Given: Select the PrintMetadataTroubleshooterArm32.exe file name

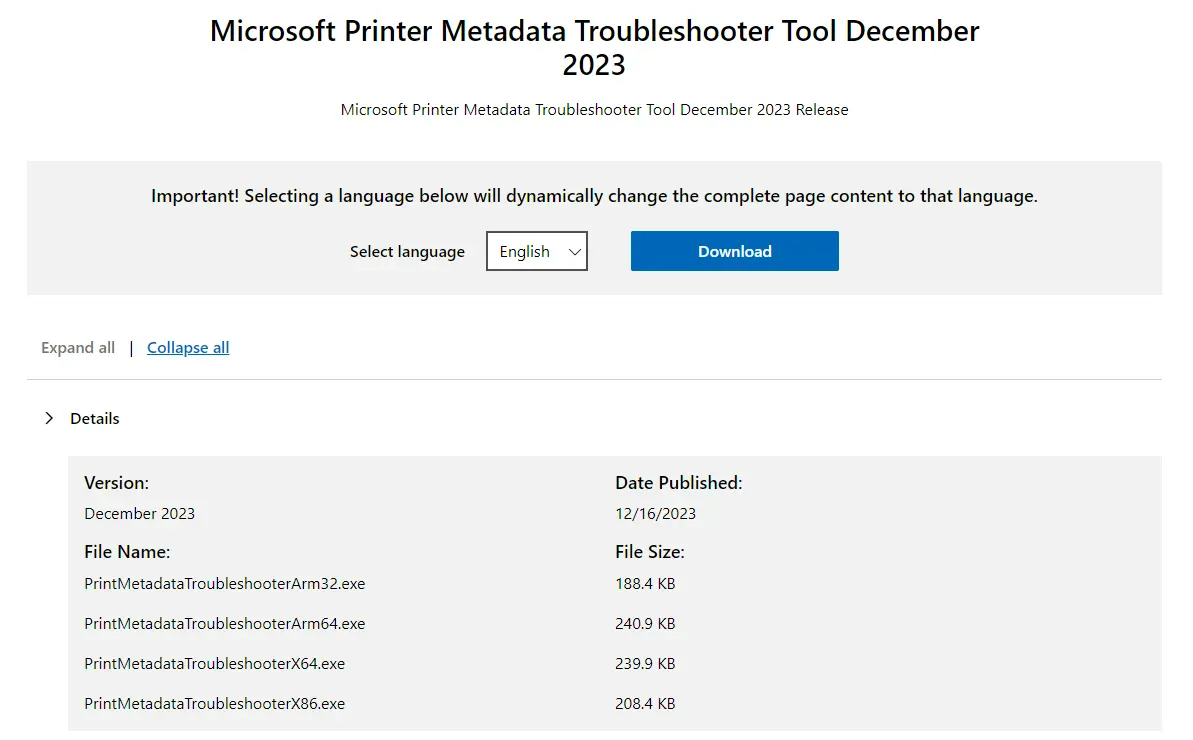Looking at the screenshot, I should point(224,583).
